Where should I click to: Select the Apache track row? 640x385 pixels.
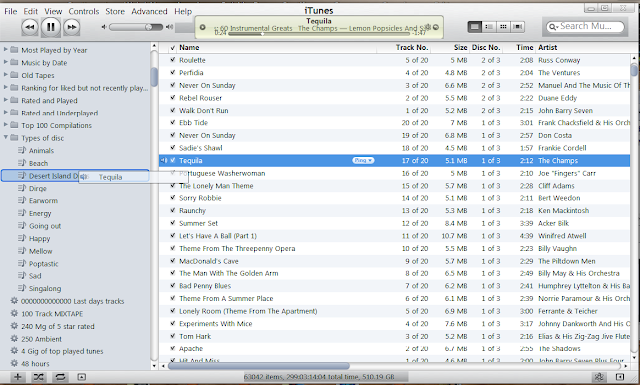(394, 349)
